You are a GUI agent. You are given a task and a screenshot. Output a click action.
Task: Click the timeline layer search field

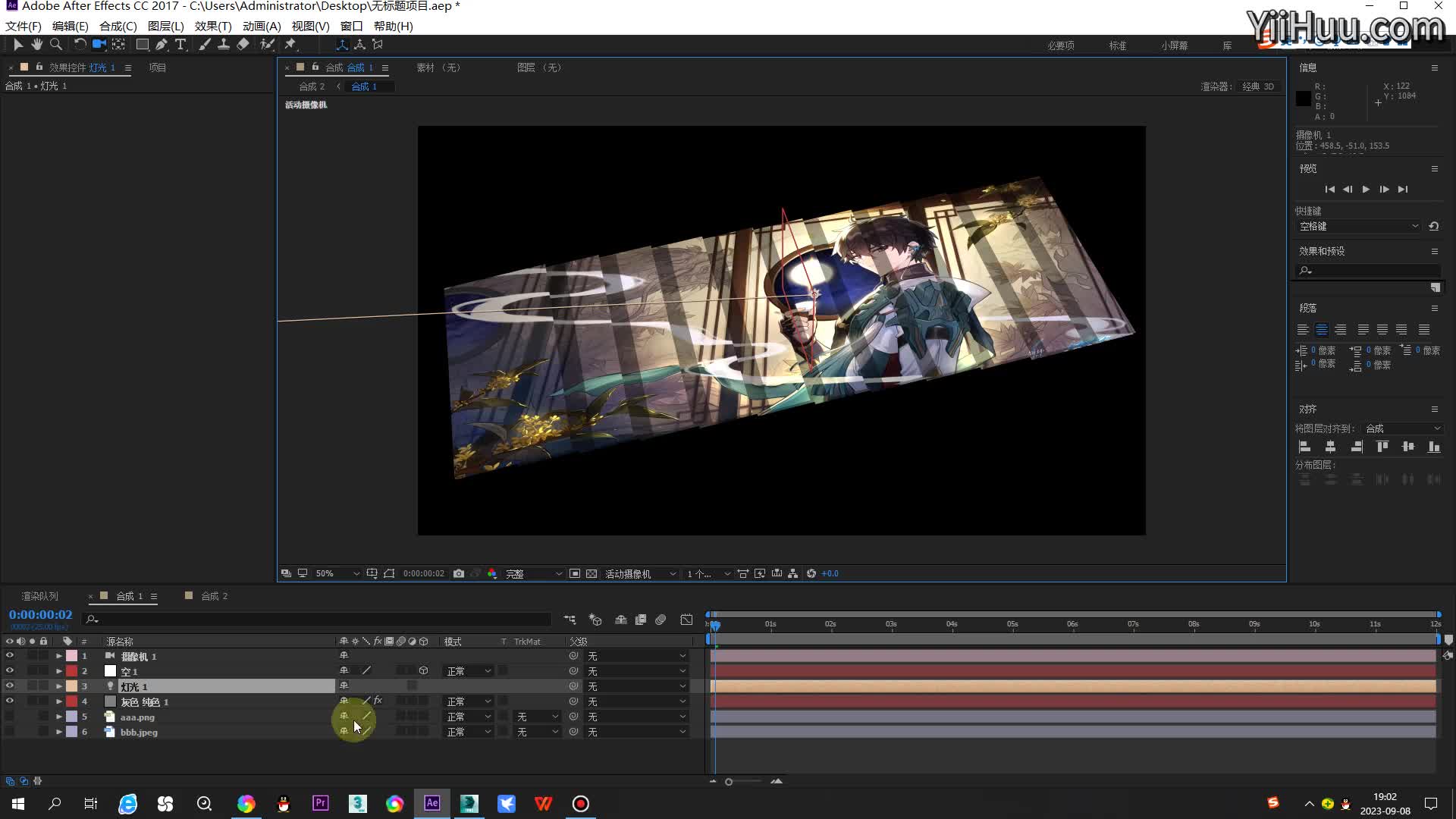317,620
